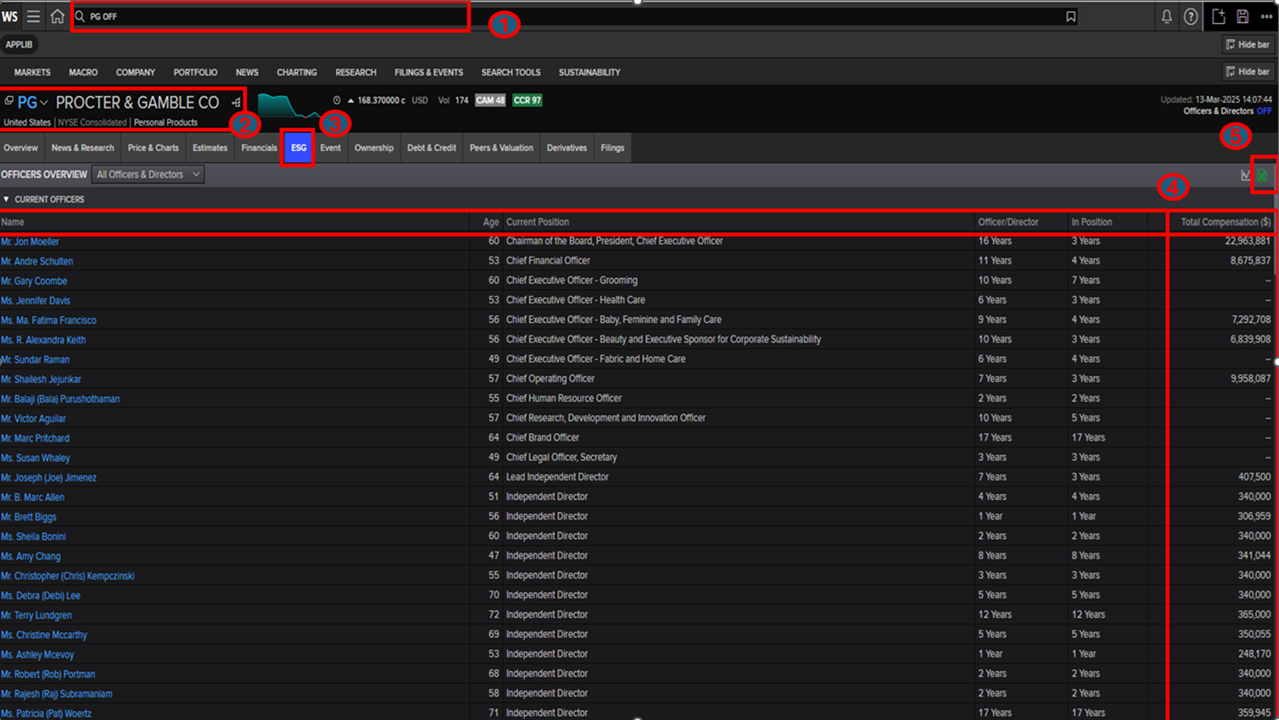This screenshot has height=720, width=1279.
Task: Sort by the Name column header
Action: [x=13, y=222]
